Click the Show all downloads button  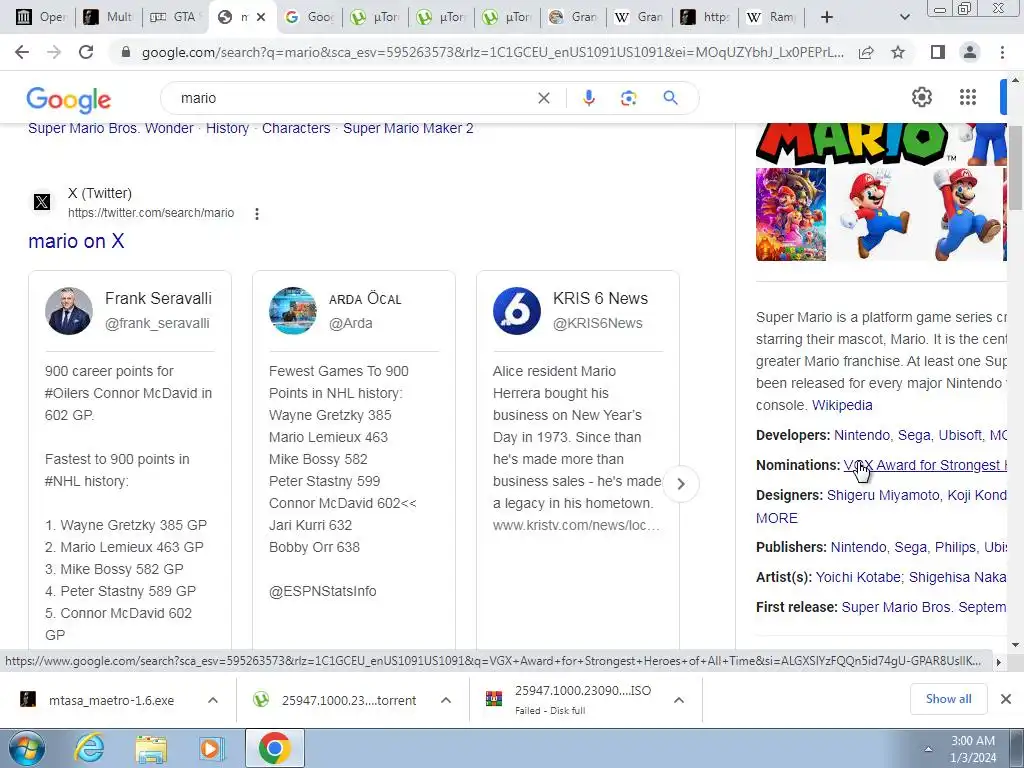point(948,699)
